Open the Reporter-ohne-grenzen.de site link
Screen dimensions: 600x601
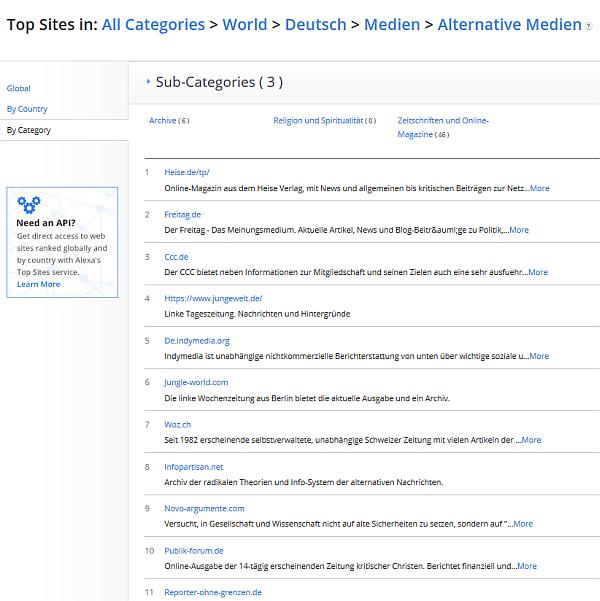(x=213, y=592)
